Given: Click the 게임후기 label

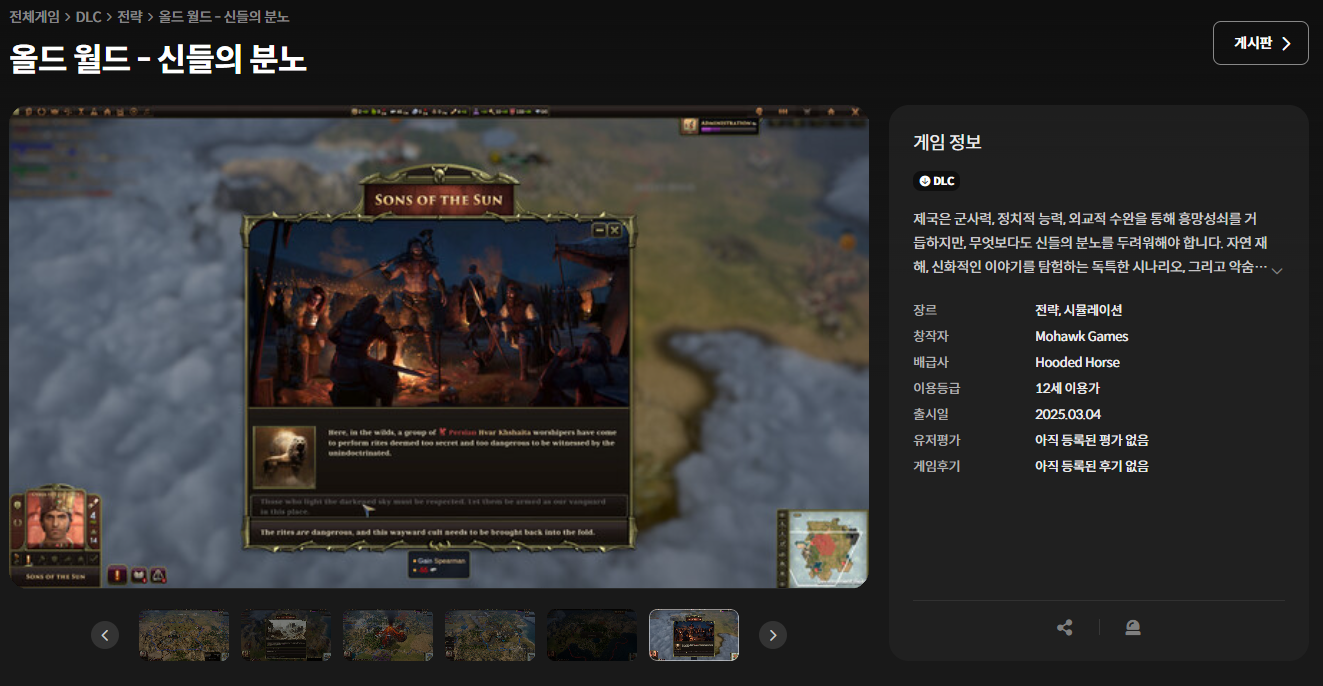Looking at the screenshot, I should click(x=937, y=466).
